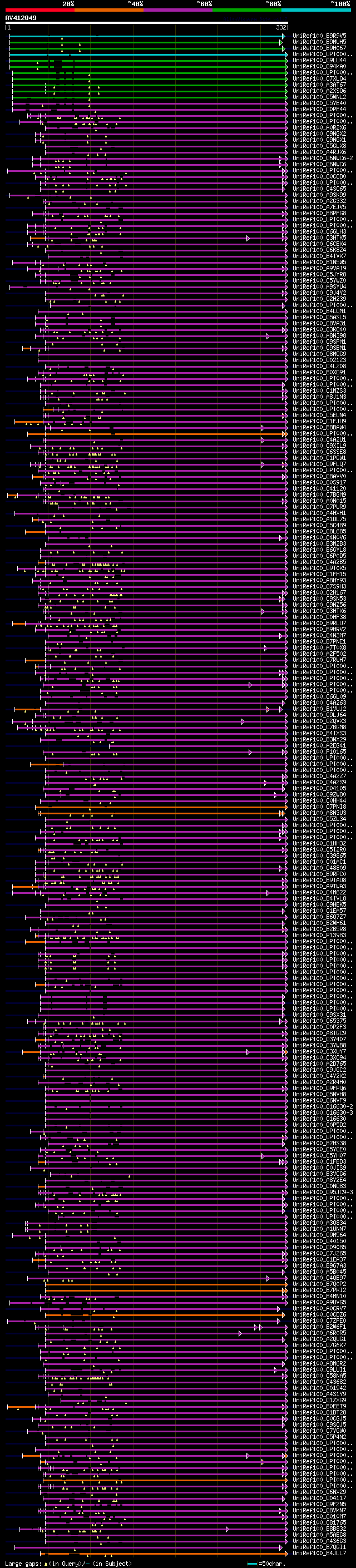Open hit UniRef100_C4M622
The image size is (356, 1568).
pyautogui.click(x=319, y=892)
